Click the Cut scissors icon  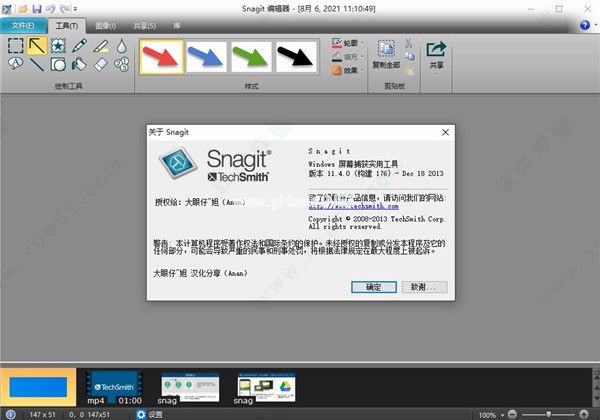click(409, 43)
